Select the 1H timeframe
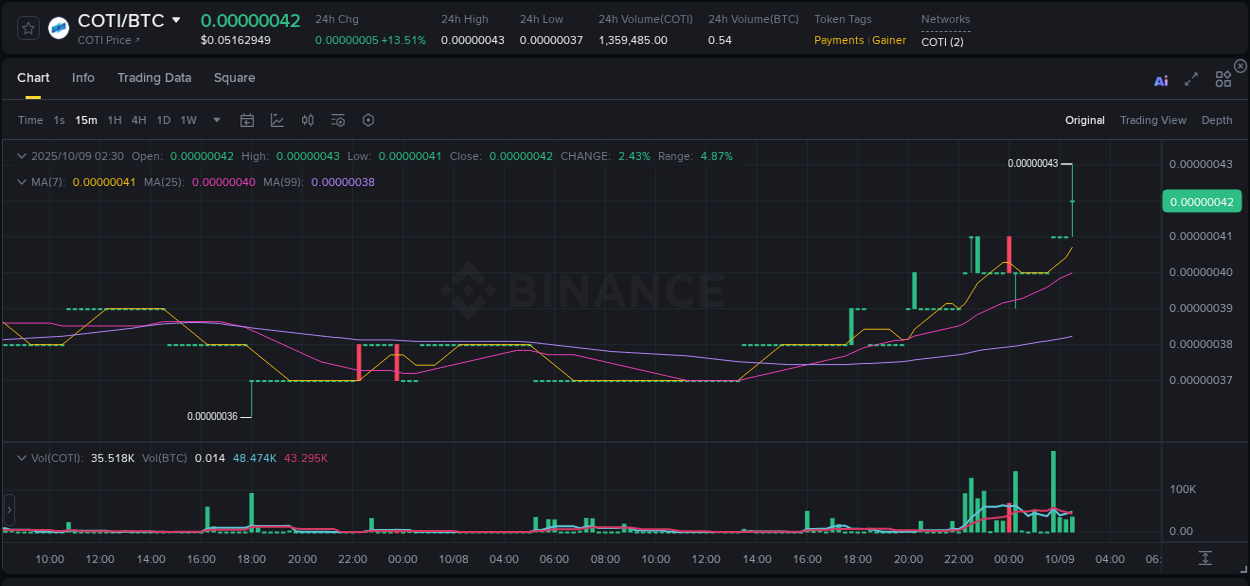Viewport: 1250px width, 586px height. (x=114, y=120)
